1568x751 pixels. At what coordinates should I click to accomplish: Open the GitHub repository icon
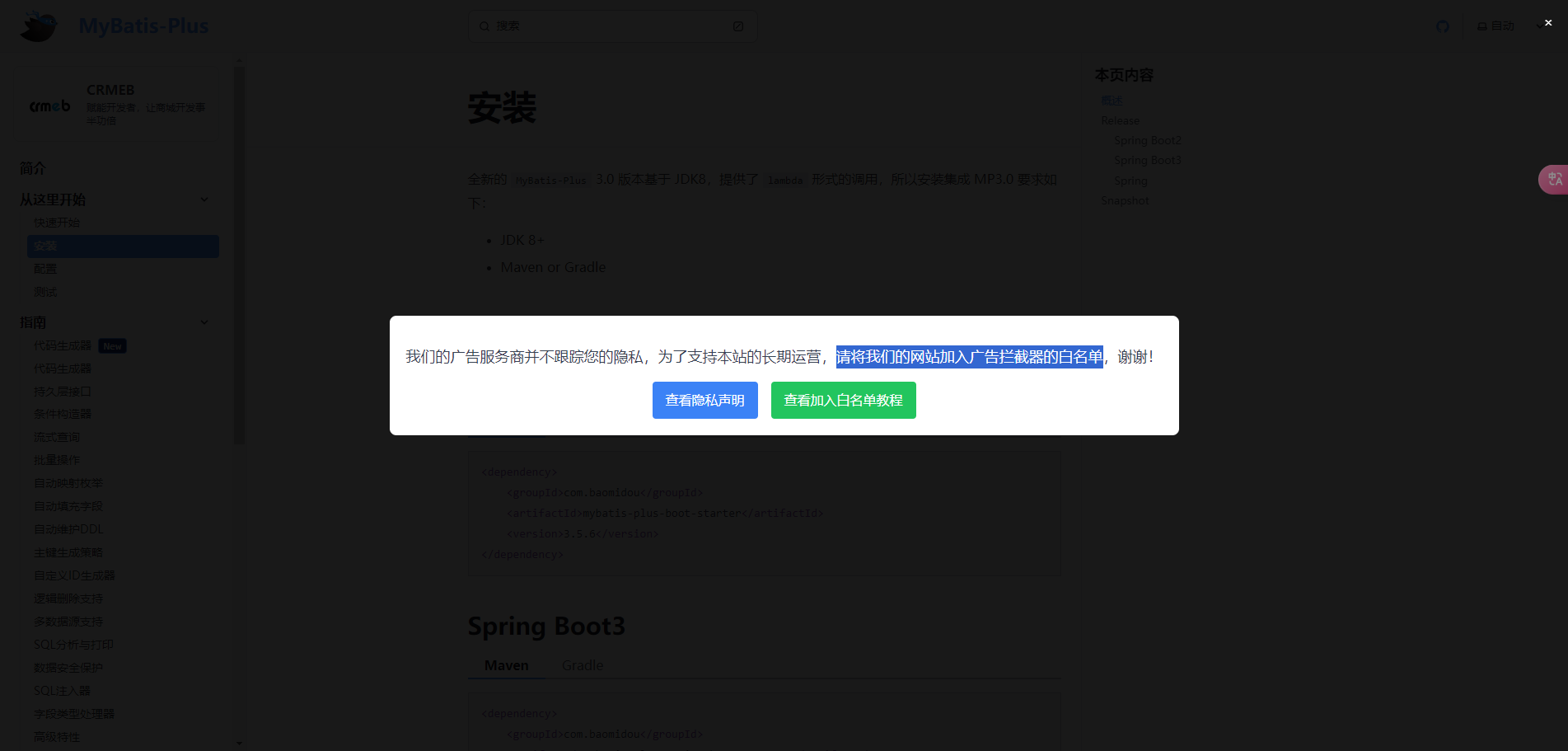pos(1443,26)
